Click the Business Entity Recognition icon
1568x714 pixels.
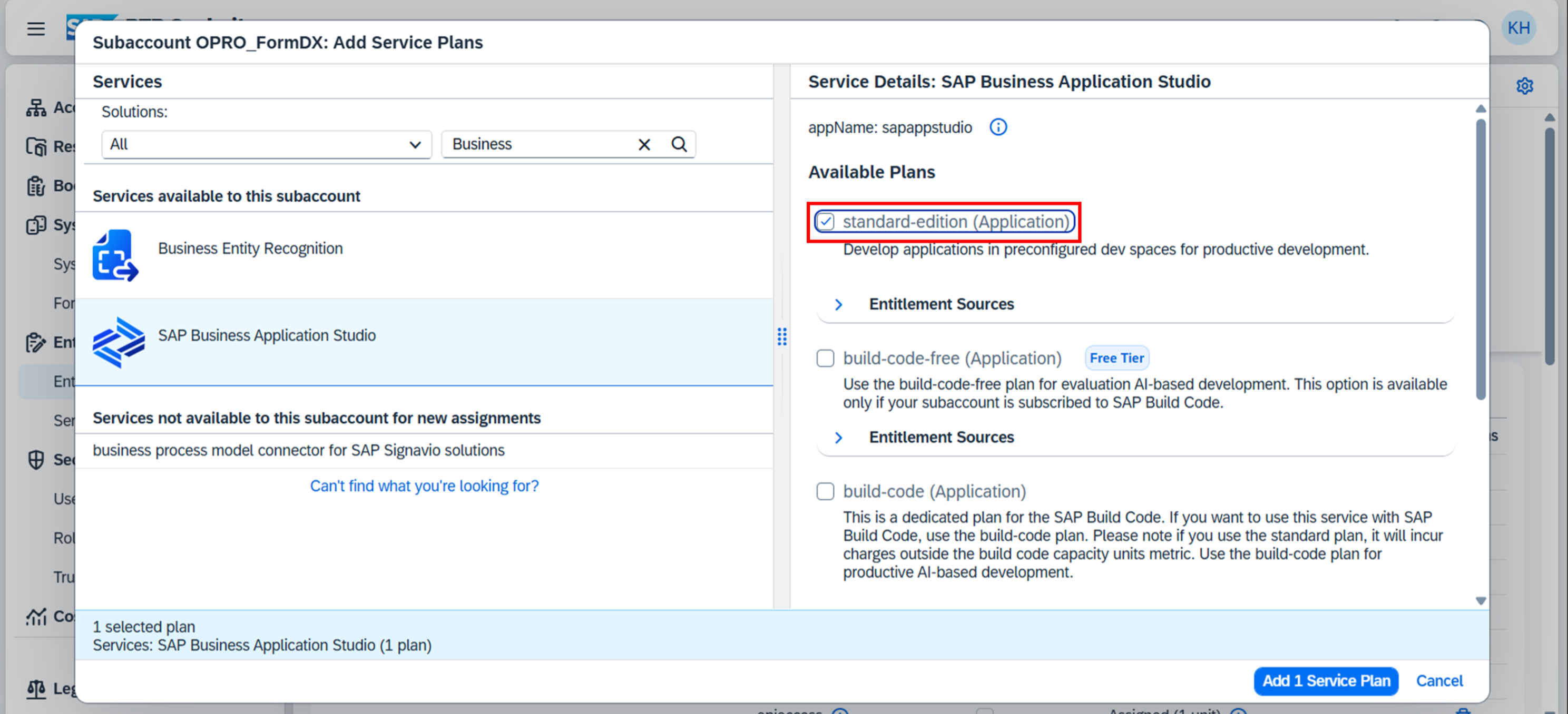[x=115, y=255]
